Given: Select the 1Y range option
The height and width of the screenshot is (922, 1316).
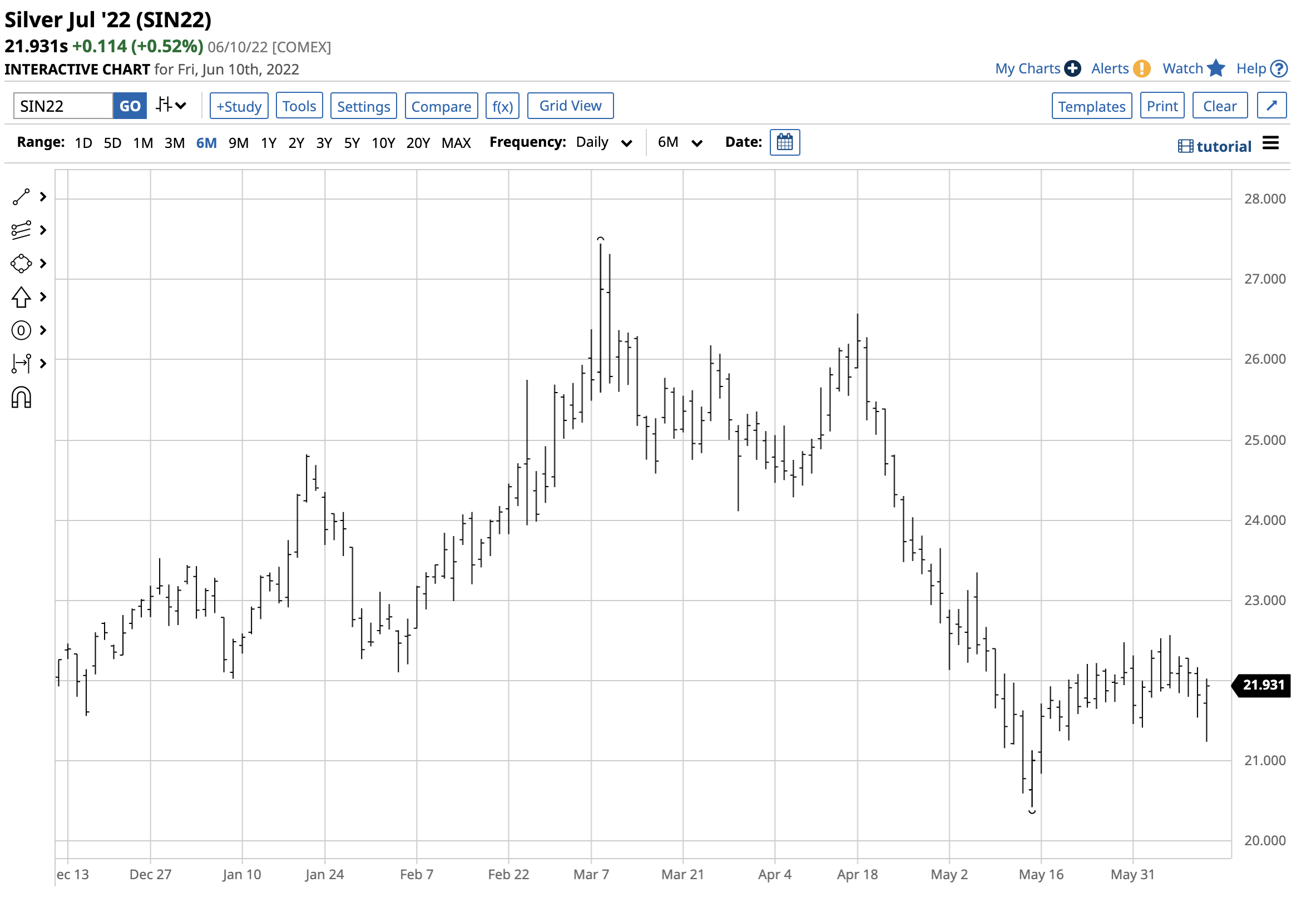Looking at the screenshot, I should tap(268, 143).
